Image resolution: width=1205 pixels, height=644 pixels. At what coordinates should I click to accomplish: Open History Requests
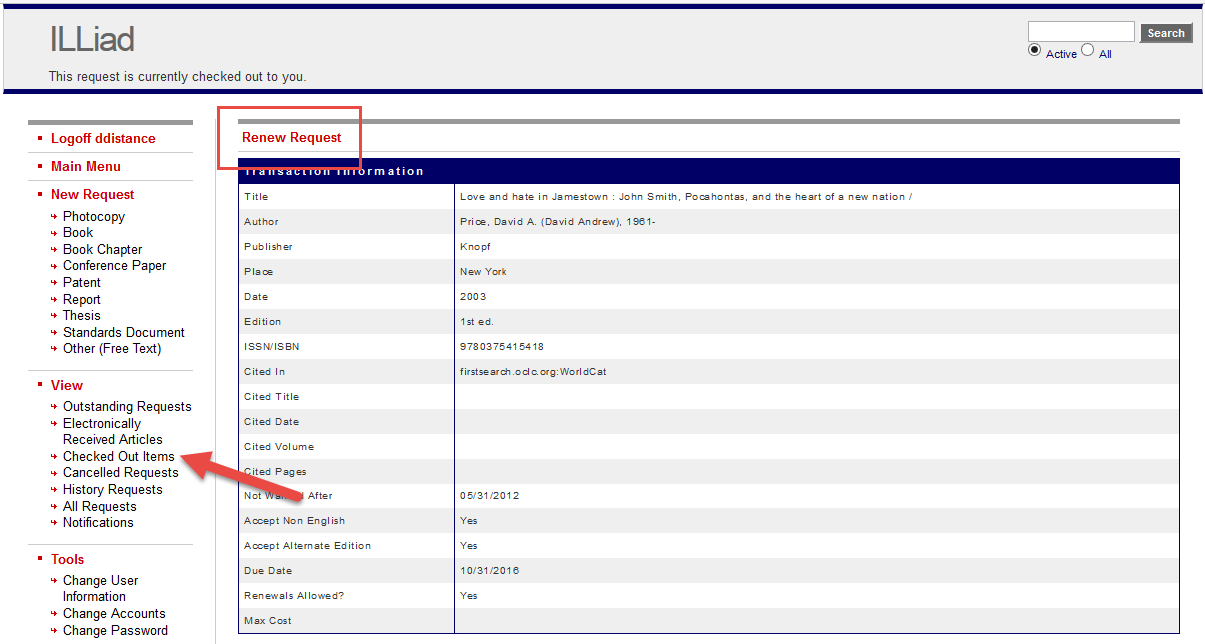coord(112,489)
